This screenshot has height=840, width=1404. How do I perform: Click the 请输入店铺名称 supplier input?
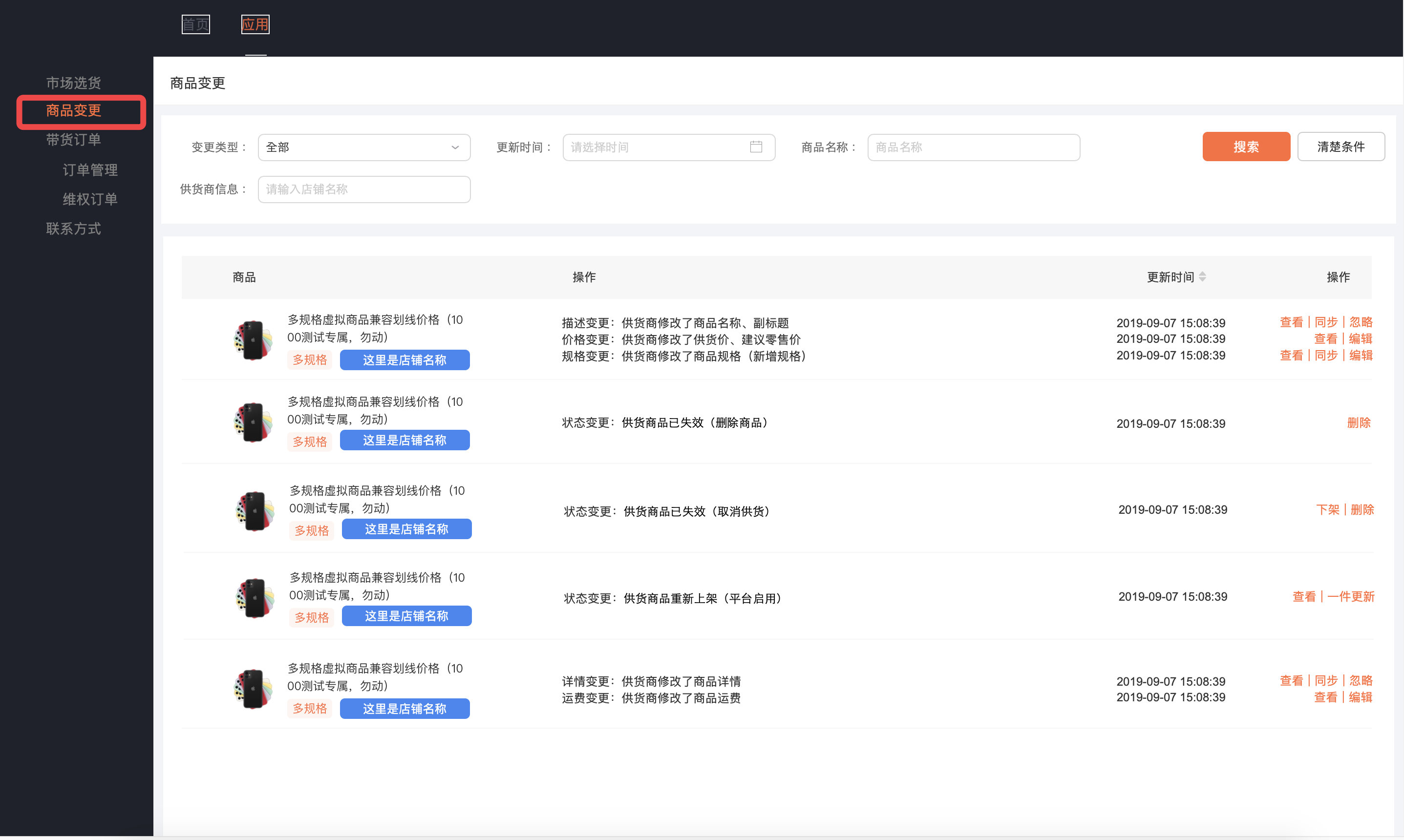363,189
